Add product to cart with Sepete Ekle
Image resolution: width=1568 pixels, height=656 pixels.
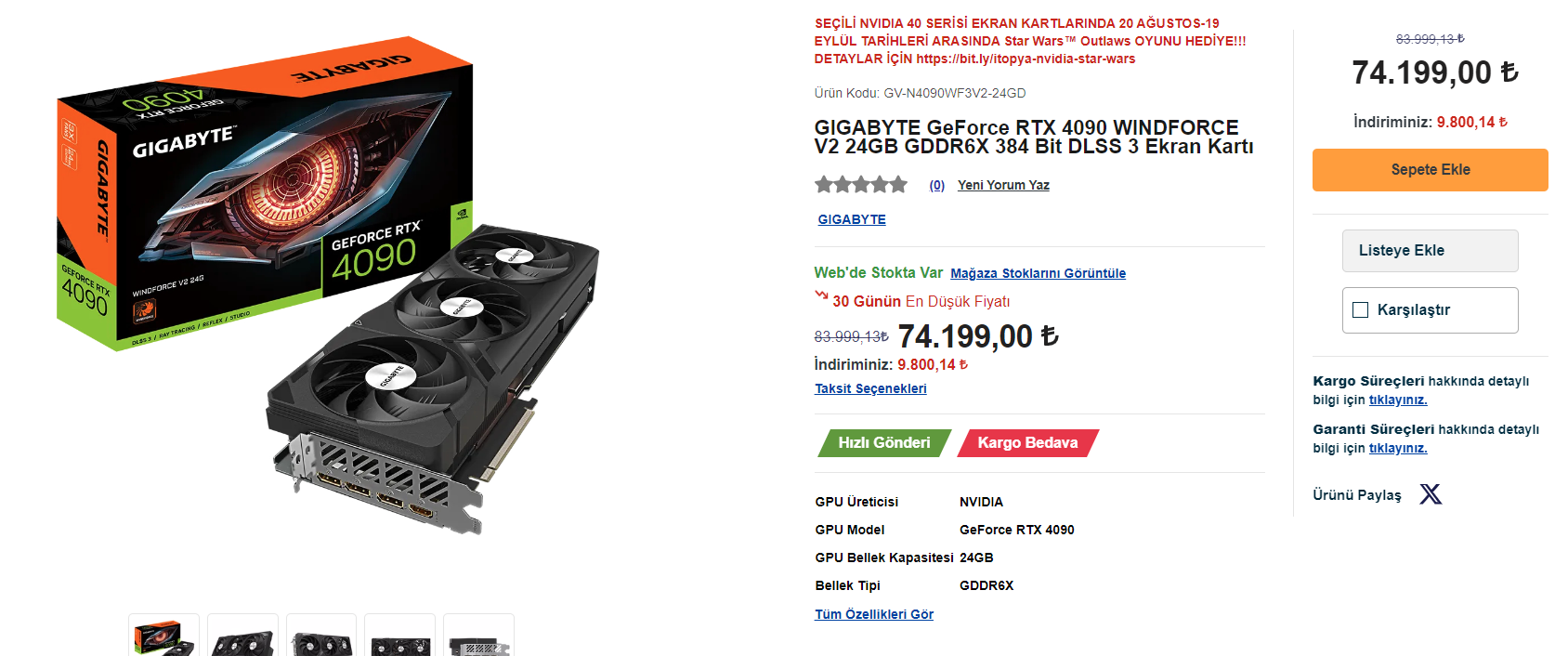(x=1431, y=170)
